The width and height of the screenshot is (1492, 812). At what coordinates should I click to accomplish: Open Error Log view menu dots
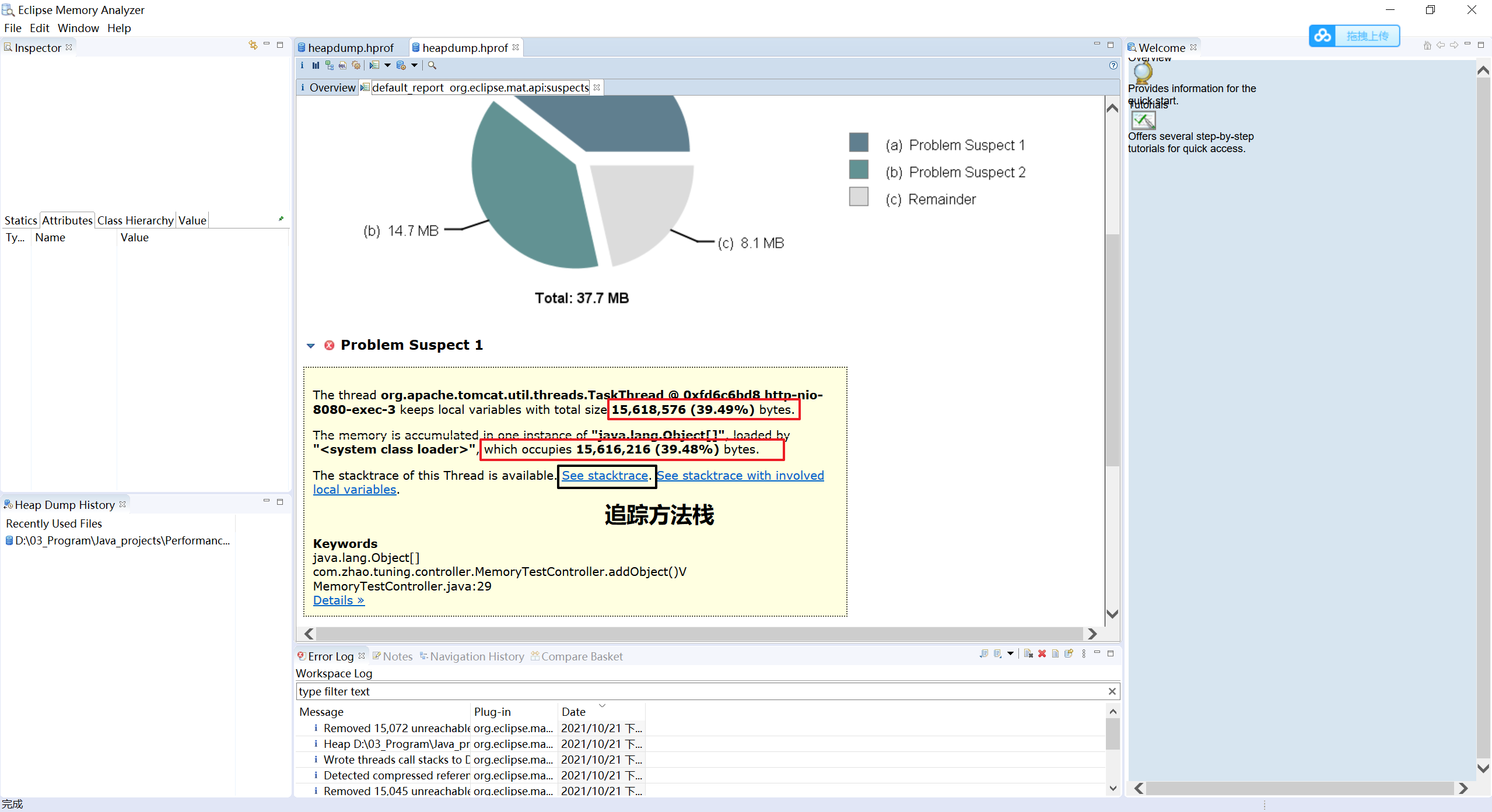(1084, 653)
